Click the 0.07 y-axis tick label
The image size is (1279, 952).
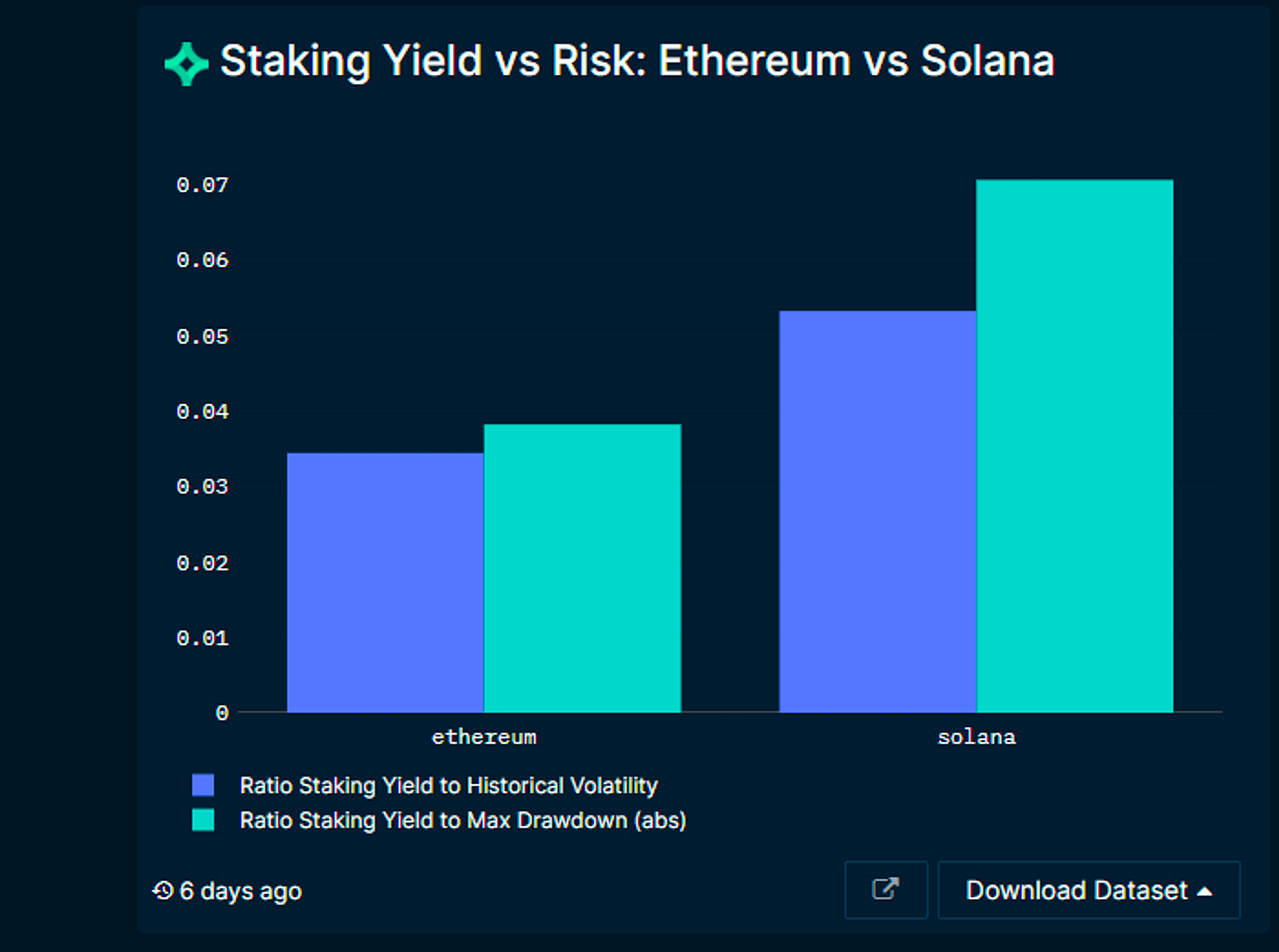[x=202, y=185]
